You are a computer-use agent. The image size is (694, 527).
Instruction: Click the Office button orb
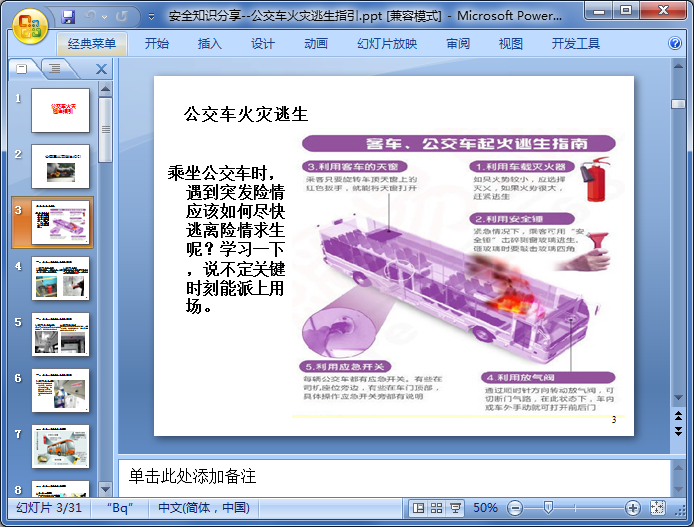pyautogui.click(x=30, y=27)
